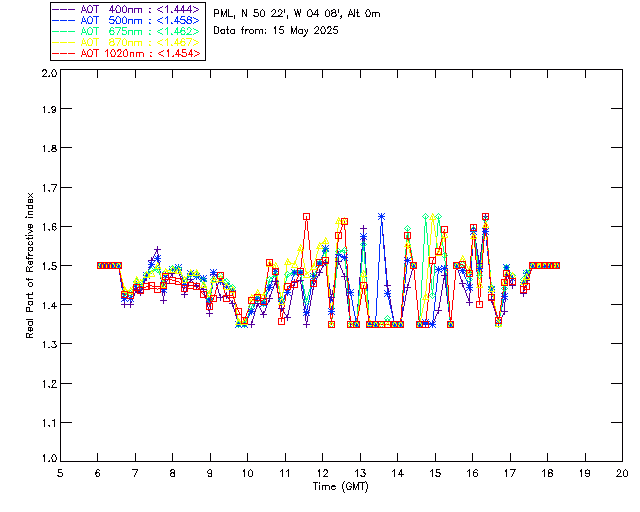Click the 14 hour x-axis label
Screen dimensions: 640x512
398,473
